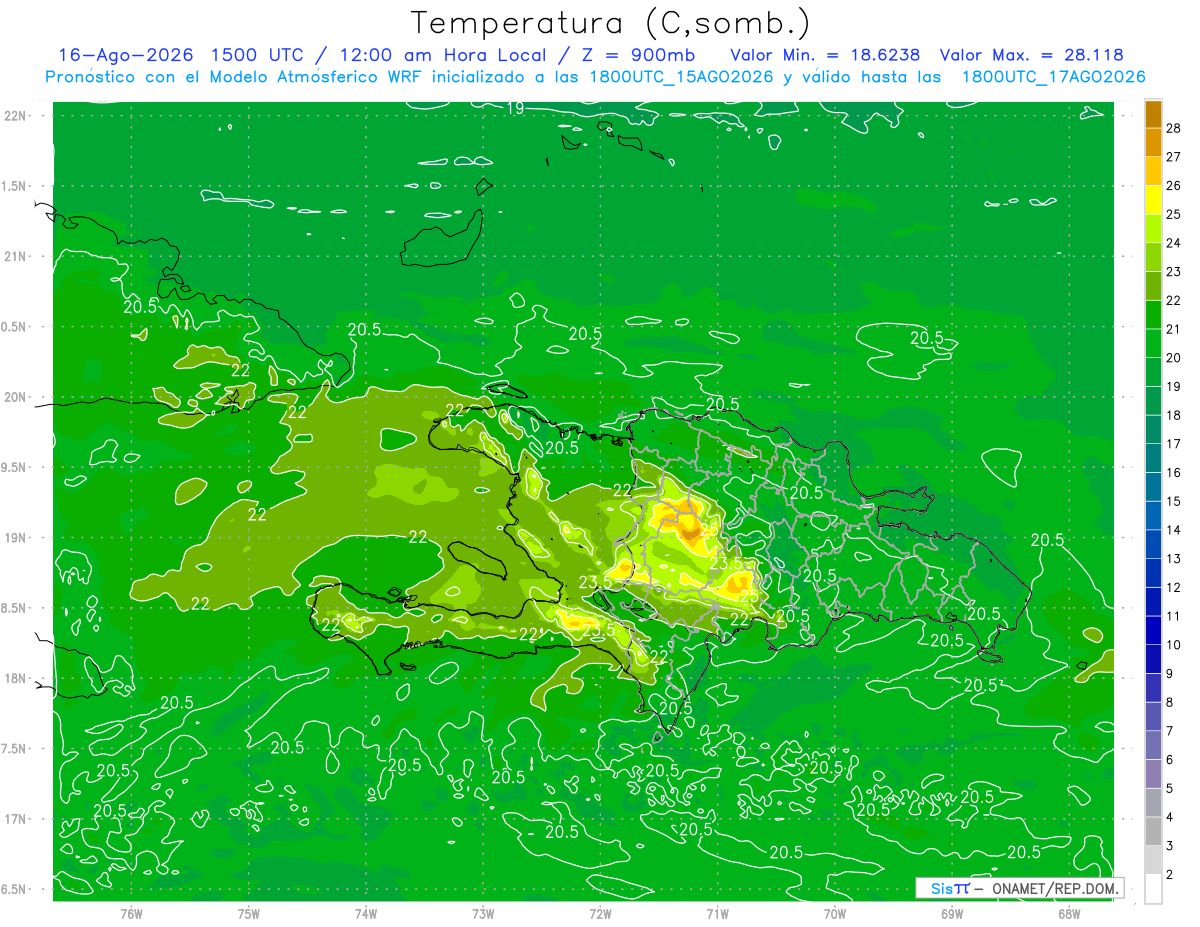Click legend value 12

1173,587
